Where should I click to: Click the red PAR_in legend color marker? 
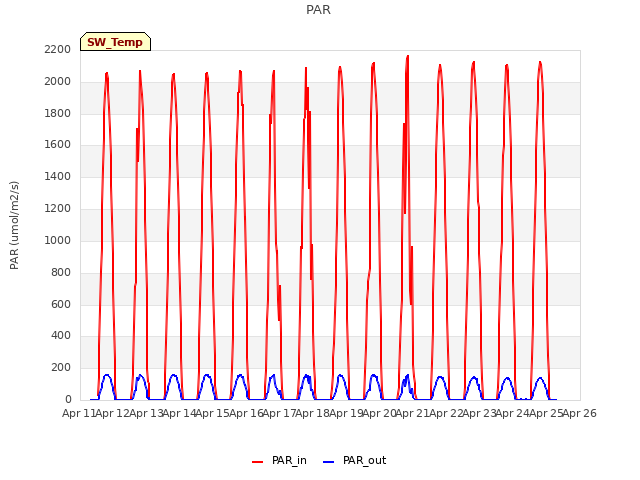(x=258, y=462)
